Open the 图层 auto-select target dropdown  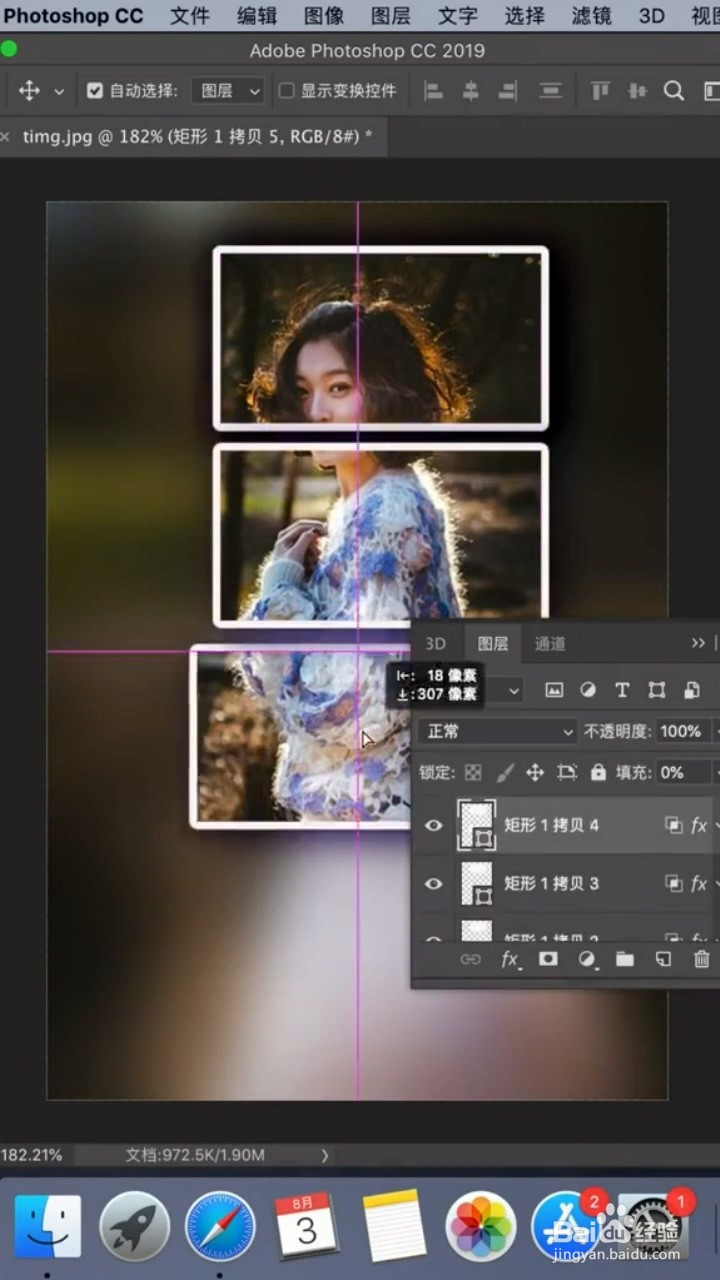[227, 91]
